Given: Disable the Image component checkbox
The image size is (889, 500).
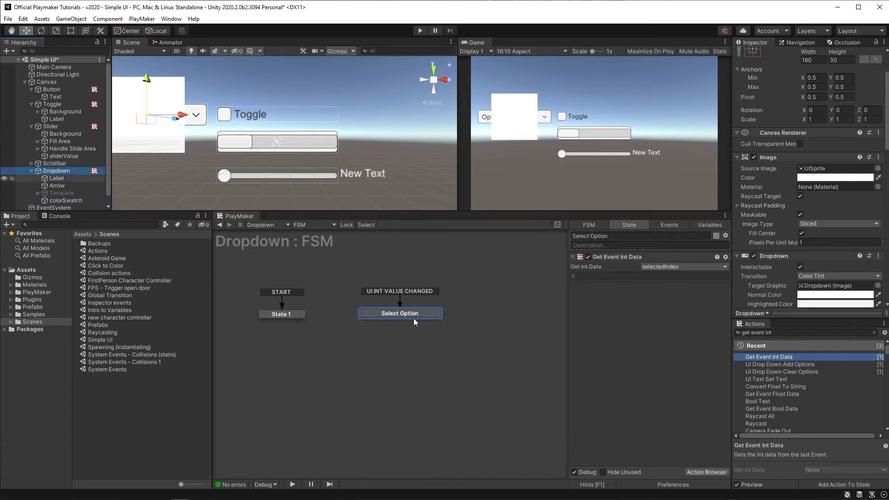Looking at the screenshot, I should tap(753, 157).
